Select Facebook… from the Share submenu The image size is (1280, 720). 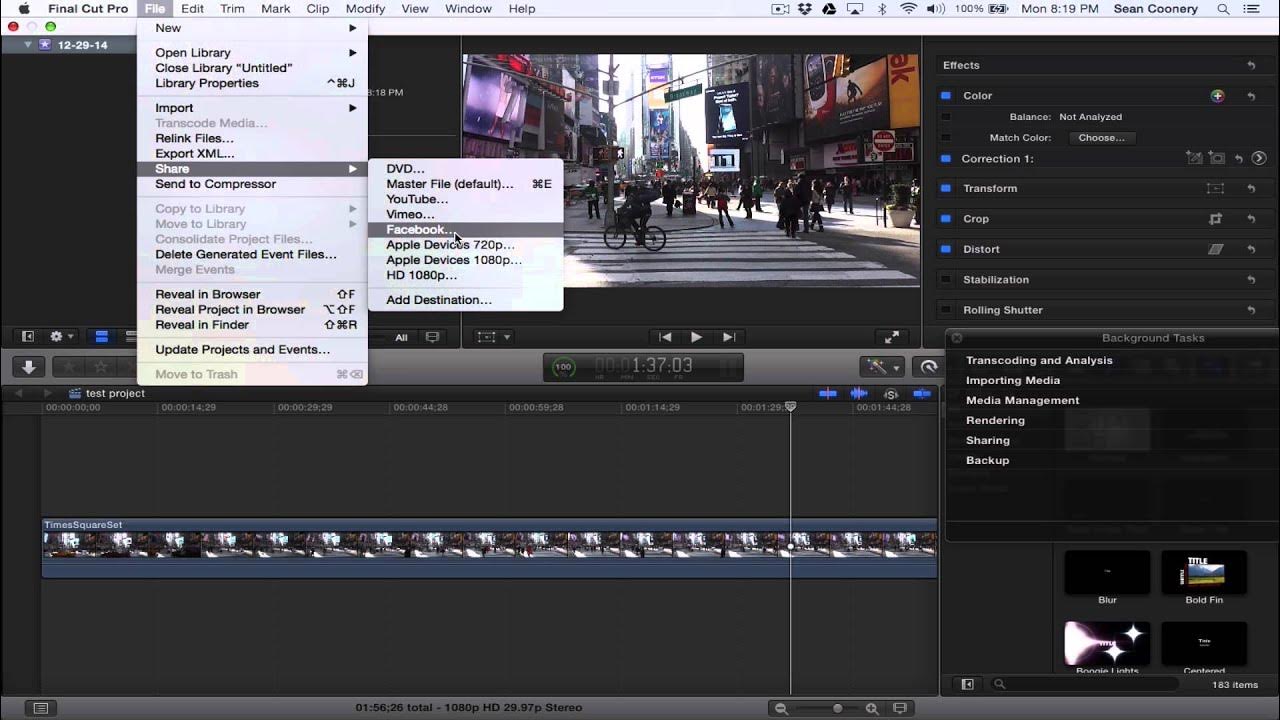point(466,230)
